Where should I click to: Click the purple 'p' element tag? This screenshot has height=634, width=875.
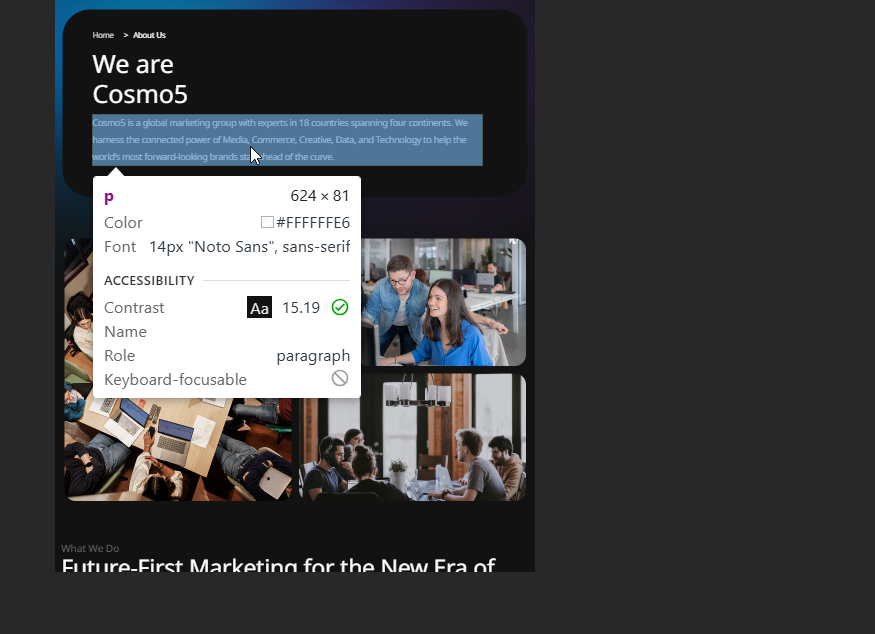coord(109,196)
